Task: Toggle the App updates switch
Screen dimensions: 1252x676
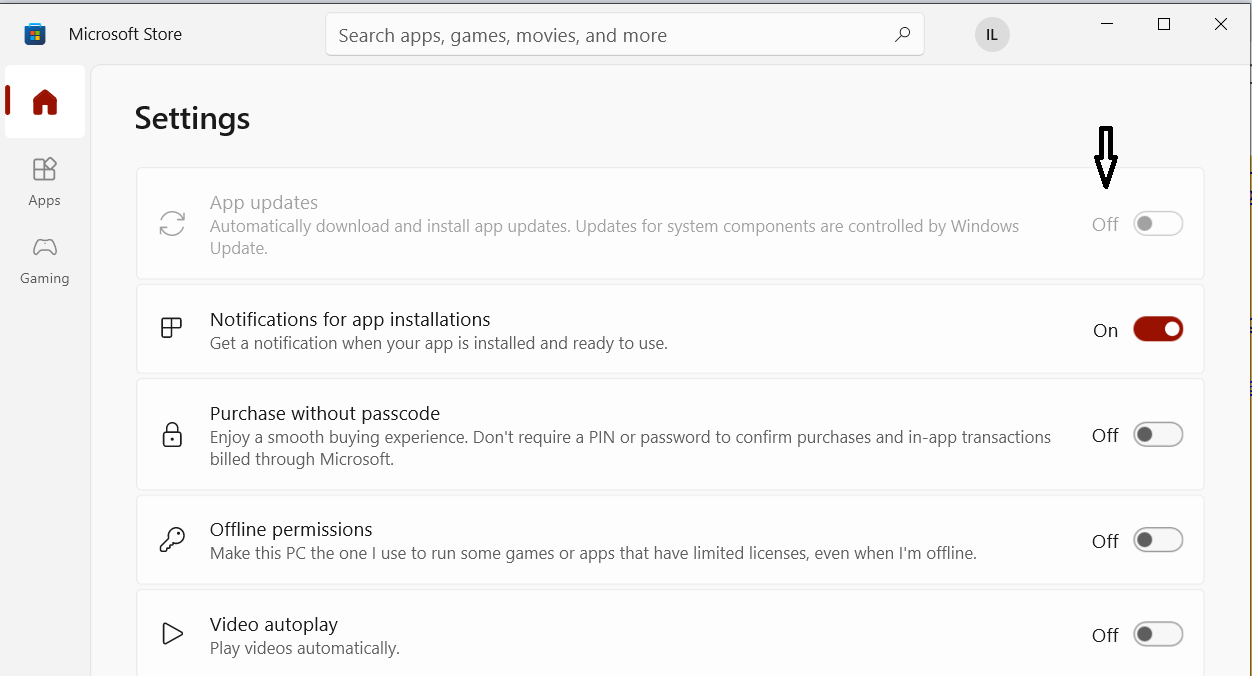Action: pos(1158,224)
